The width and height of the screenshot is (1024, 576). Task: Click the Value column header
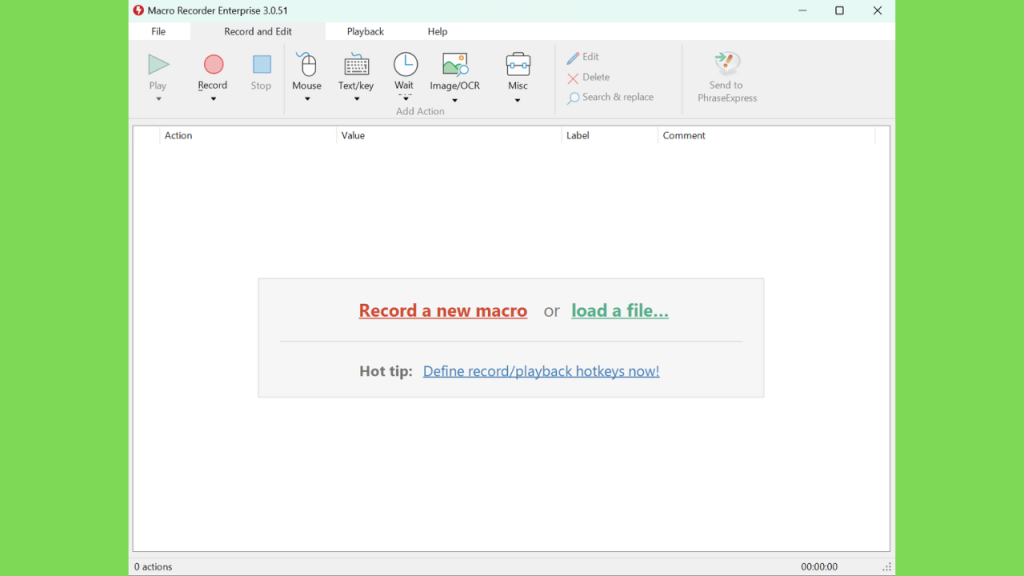click(449, 135)
